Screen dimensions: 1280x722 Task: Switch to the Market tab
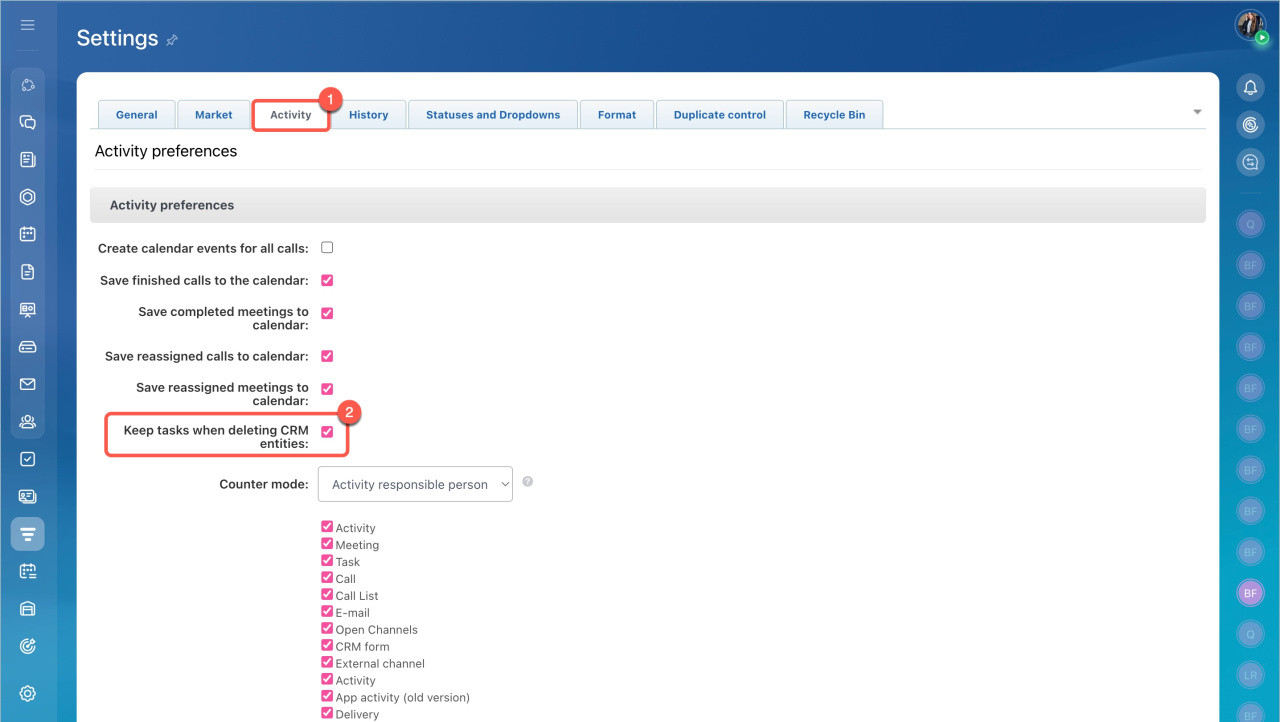[213, 115]
